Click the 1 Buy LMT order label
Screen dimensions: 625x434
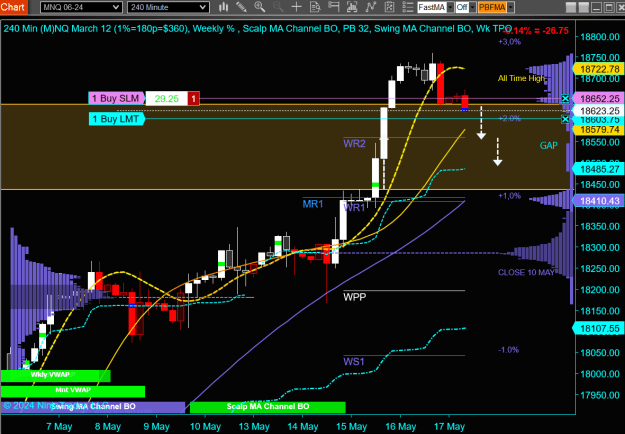point(116,119)
